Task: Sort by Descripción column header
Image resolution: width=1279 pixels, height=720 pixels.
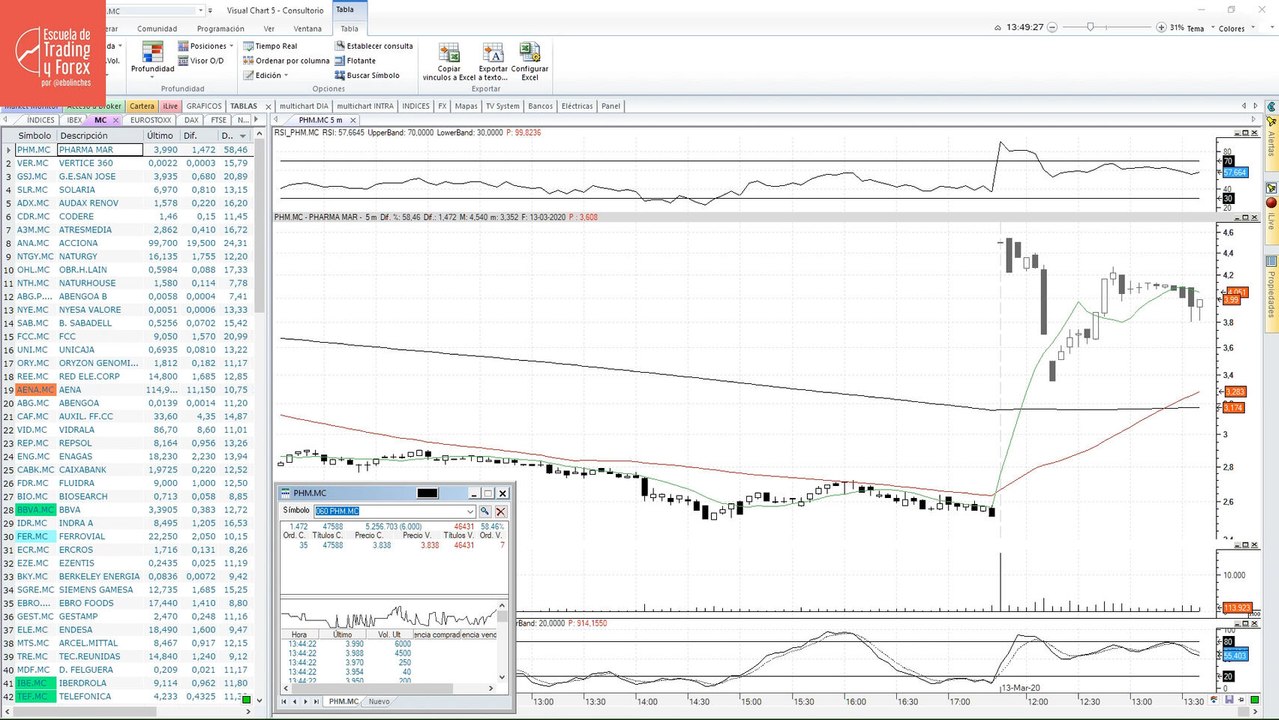Action: (98, 135)
